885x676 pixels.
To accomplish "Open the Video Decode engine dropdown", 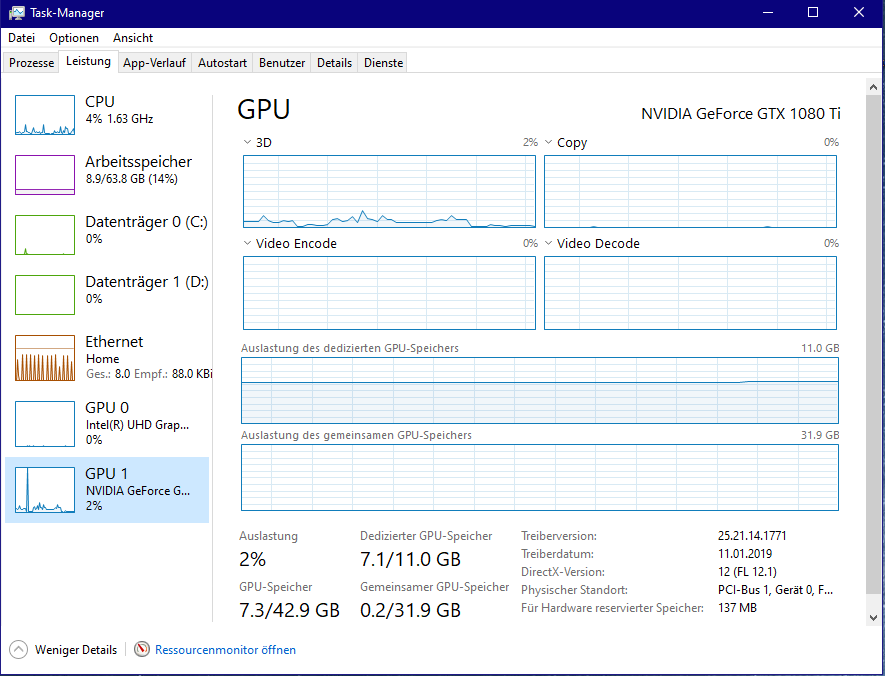I will (x=548, y=243).
